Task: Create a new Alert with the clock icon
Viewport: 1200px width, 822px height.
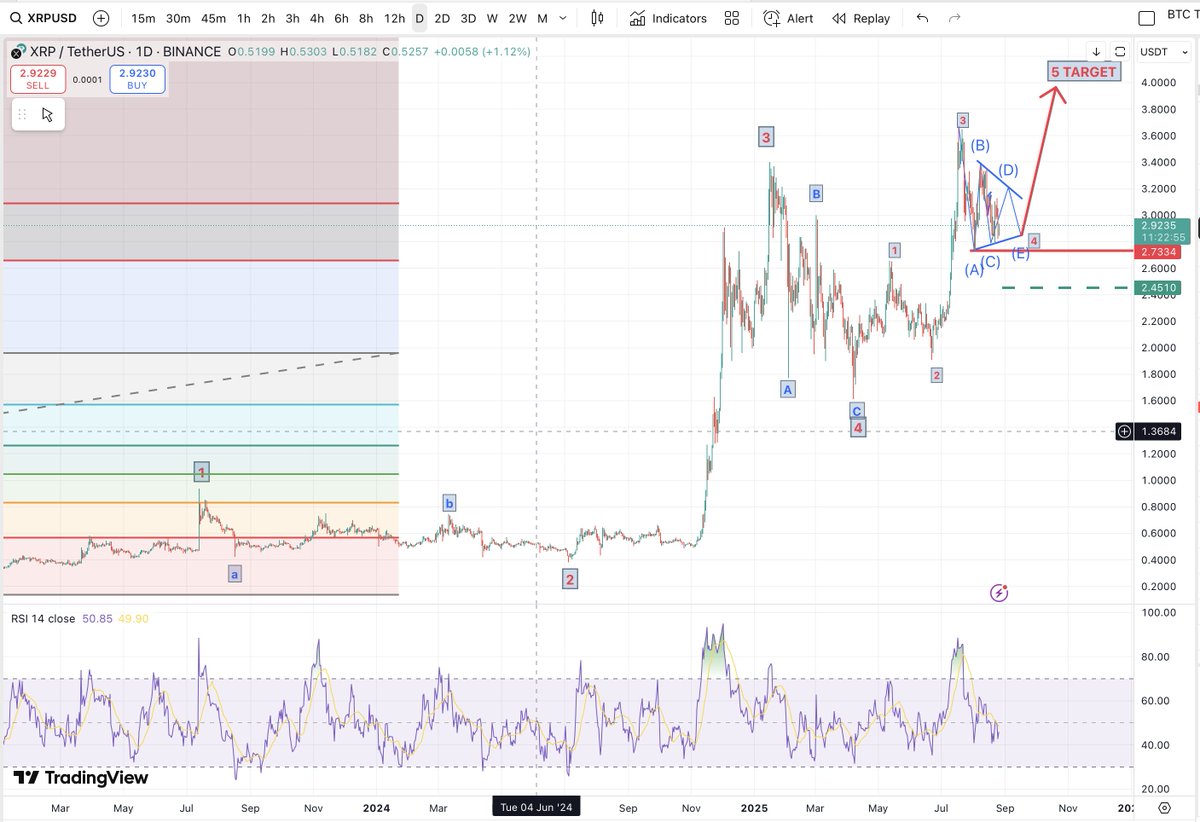Action: [787, 18]
